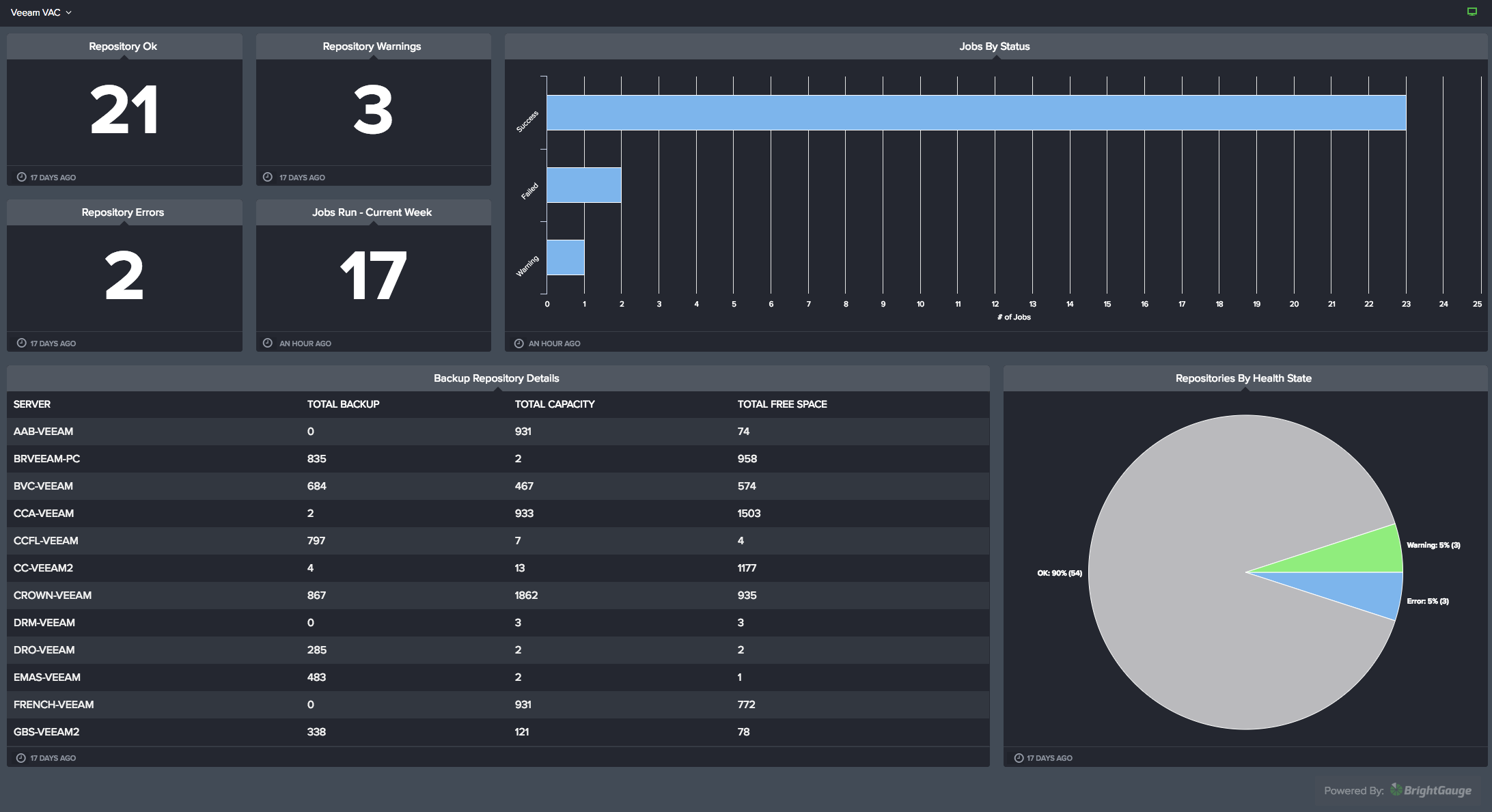Click the Repositories By Health State title
The width and height of the screenshot is (1492, 812).
pos(1243,378)
